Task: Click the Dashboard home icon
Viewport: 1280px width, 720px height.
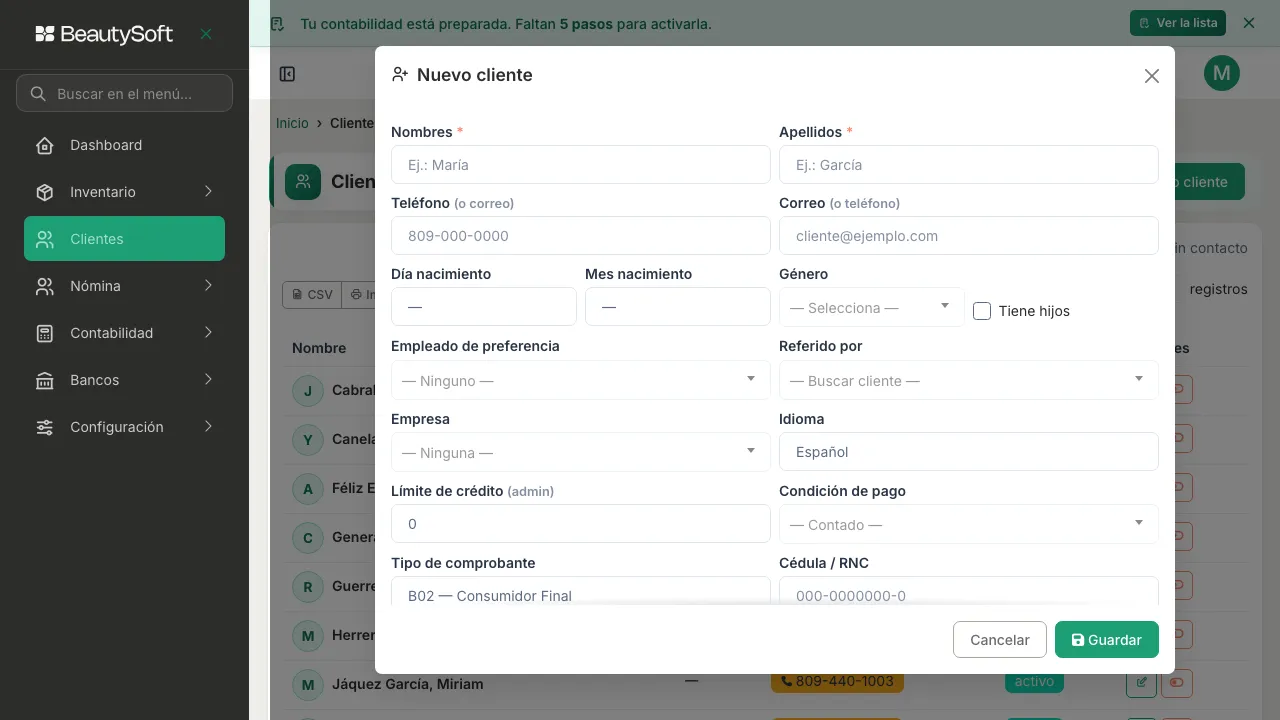Action: tap(45, 145)
